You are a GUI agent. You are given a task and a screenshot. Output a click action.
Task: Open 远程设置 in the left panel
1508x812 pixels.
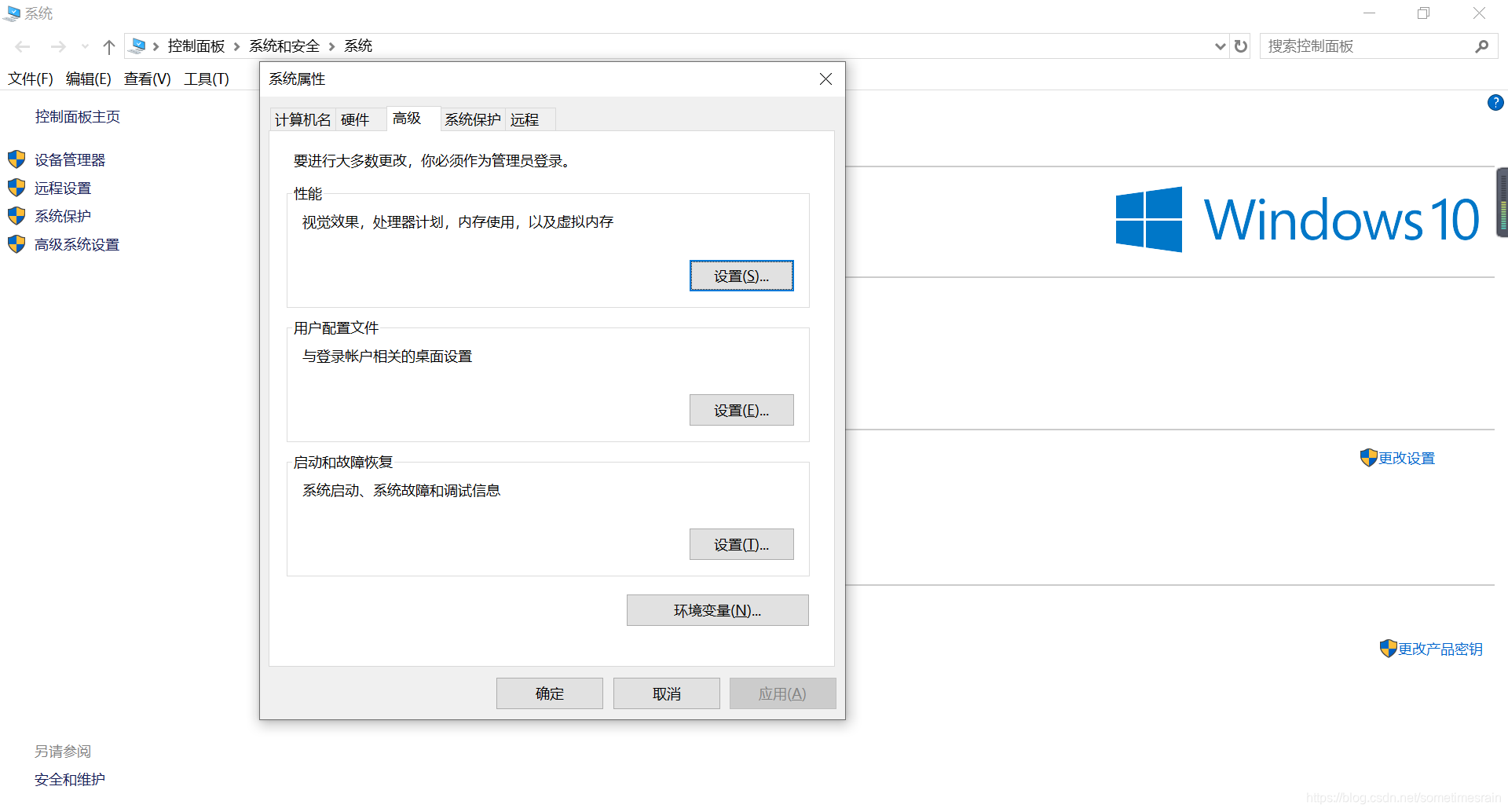[63, 187]
